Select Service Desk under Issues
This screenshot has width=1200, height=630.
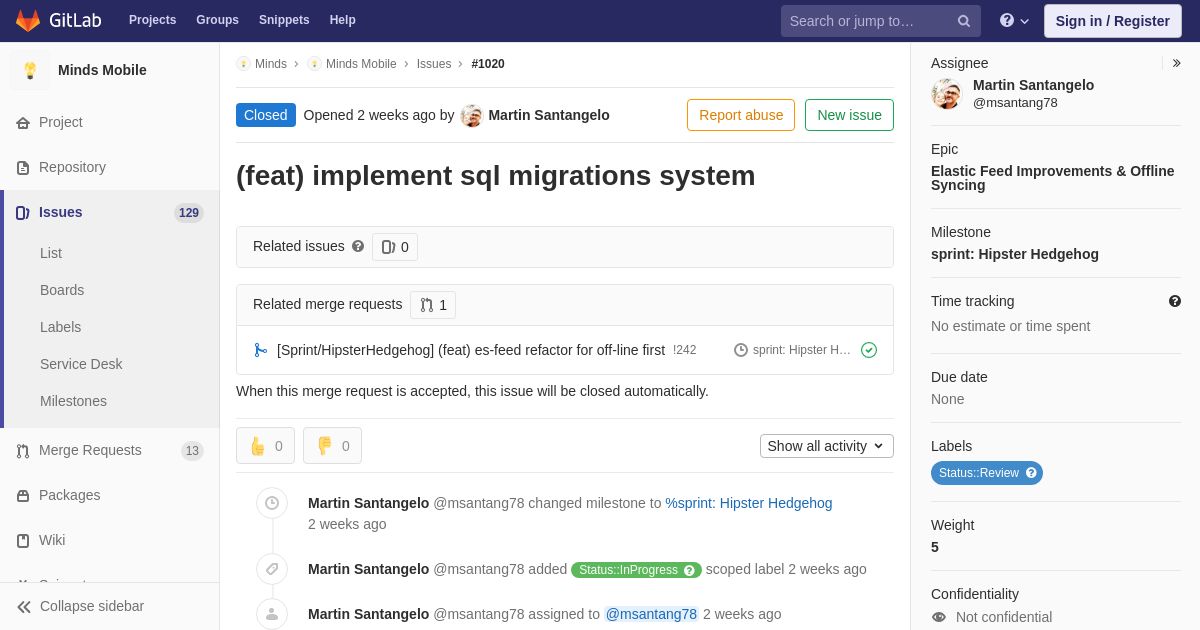81,364
